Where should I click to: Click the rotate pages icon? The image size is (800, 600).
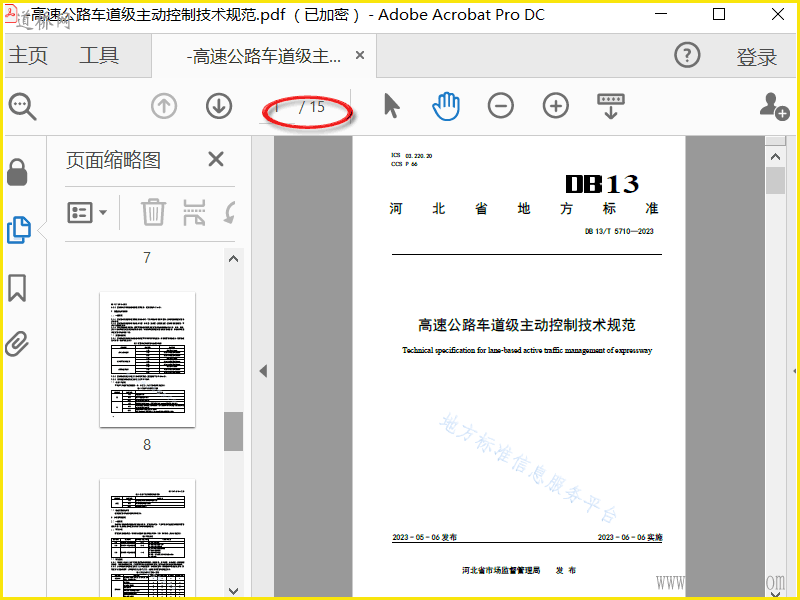[x=230, y=212]
